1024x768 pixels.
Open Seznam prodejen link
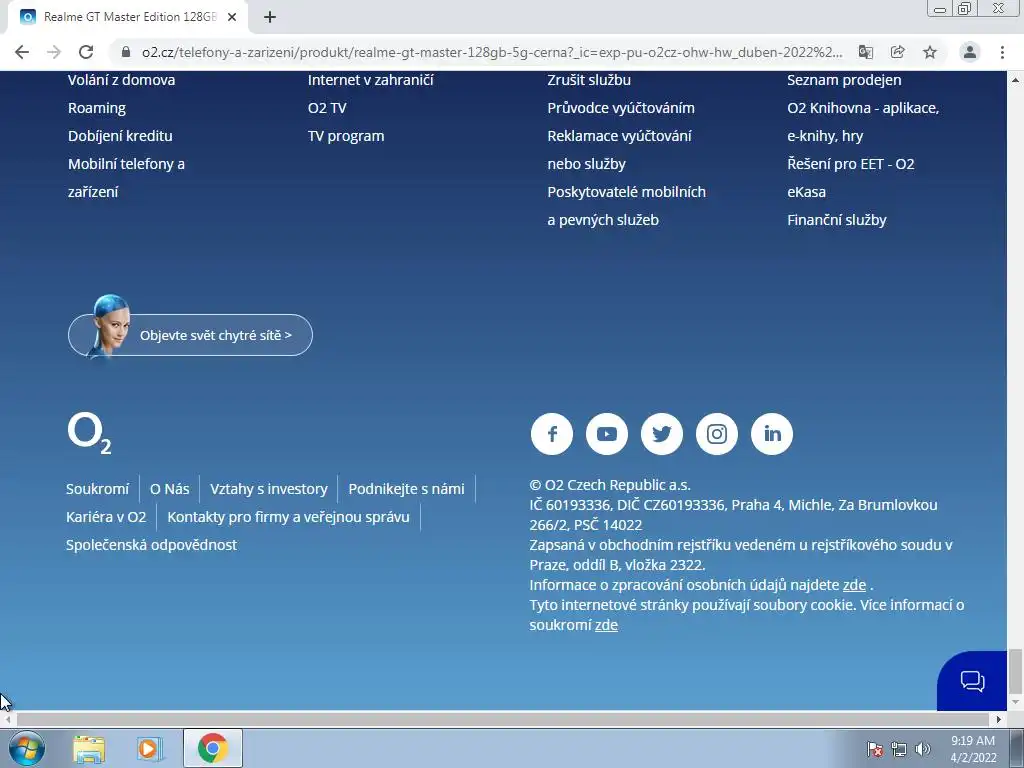(x=844, y=80)
